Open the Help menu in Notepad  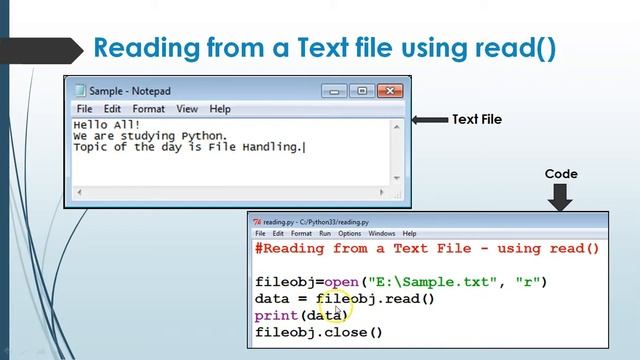[220, 109]
